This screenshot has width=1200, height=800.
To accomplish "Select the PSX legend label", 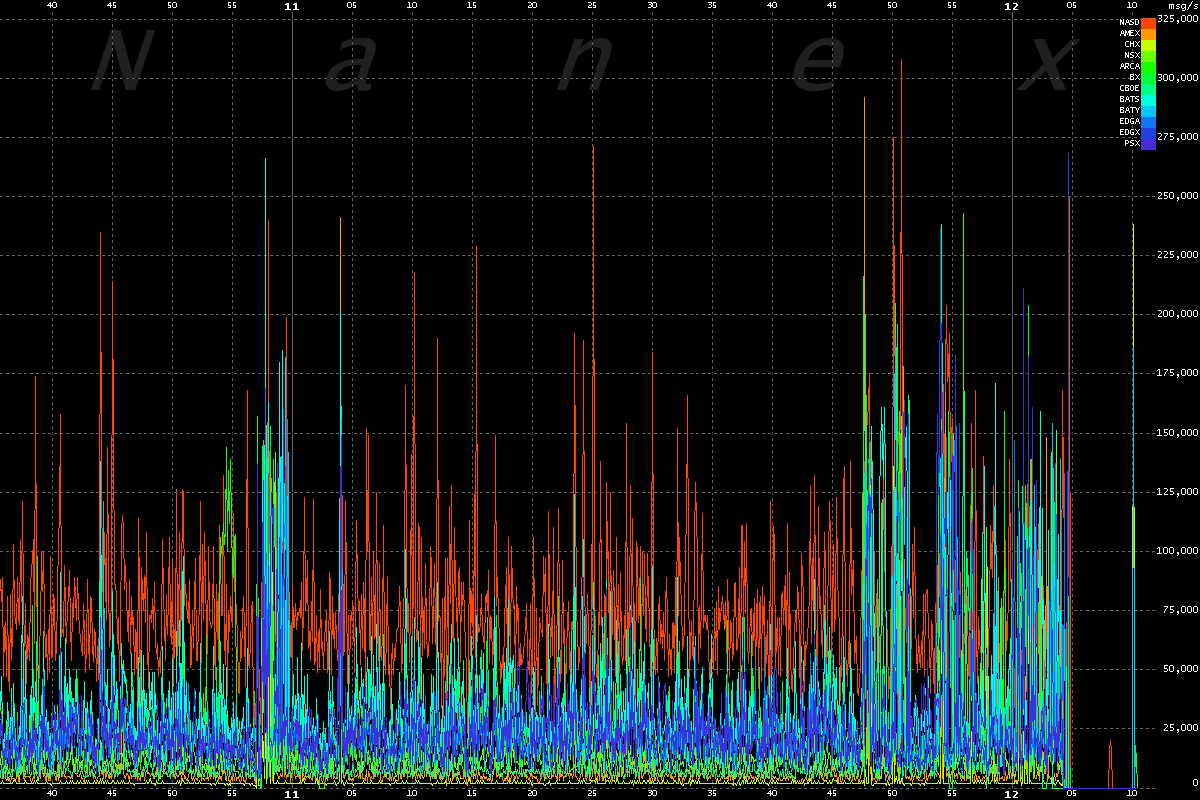I will (1132, 143).
